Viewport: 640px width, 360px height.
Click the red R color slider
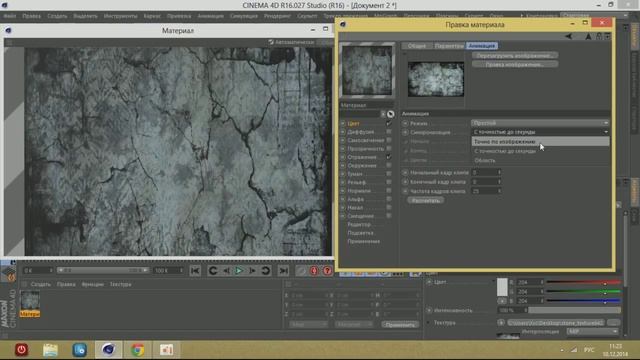[x=583, y=282]
